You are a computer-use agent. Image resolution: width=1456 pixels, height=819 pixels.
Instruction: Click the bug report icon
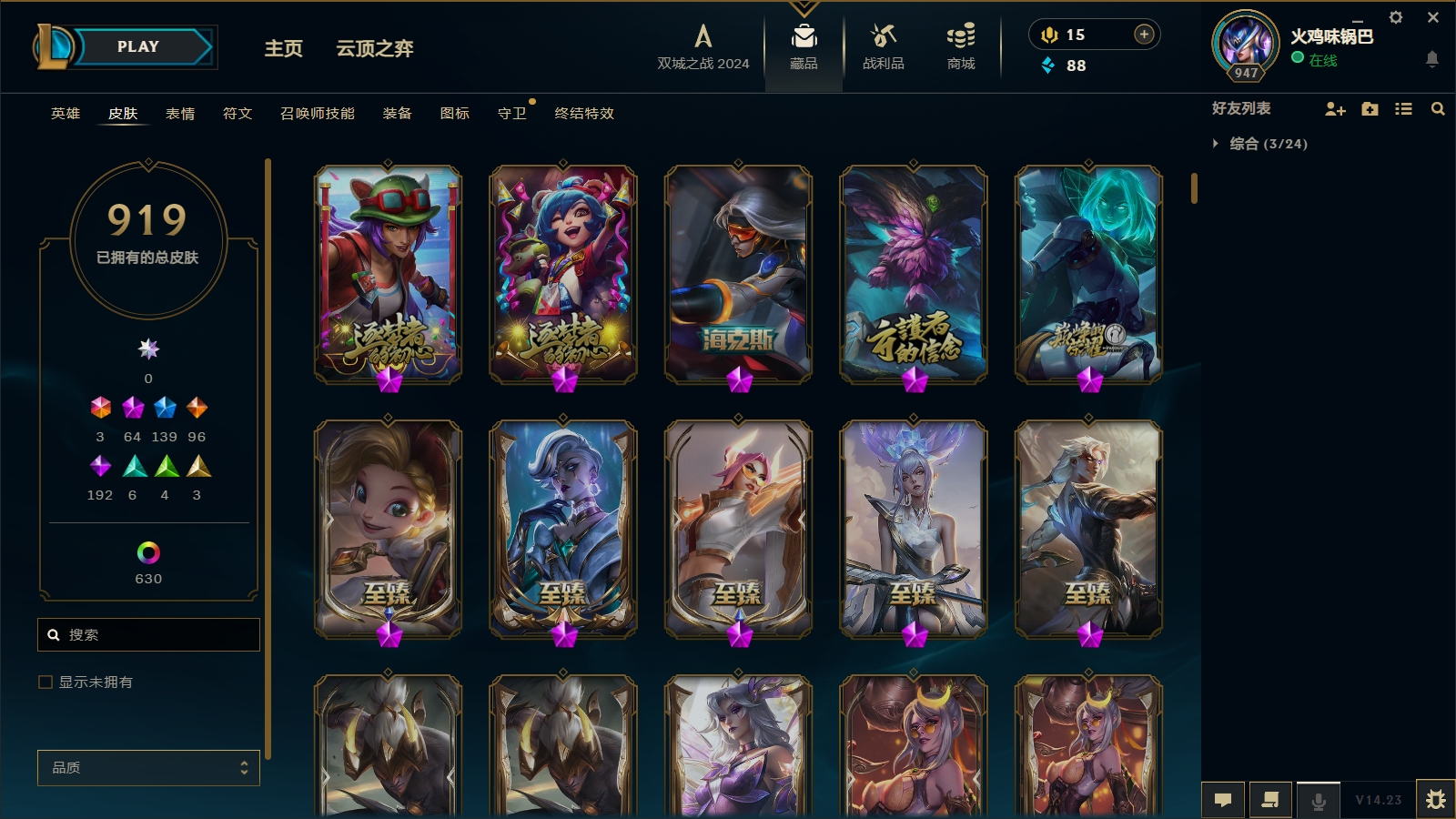(x=1436, y=800)
